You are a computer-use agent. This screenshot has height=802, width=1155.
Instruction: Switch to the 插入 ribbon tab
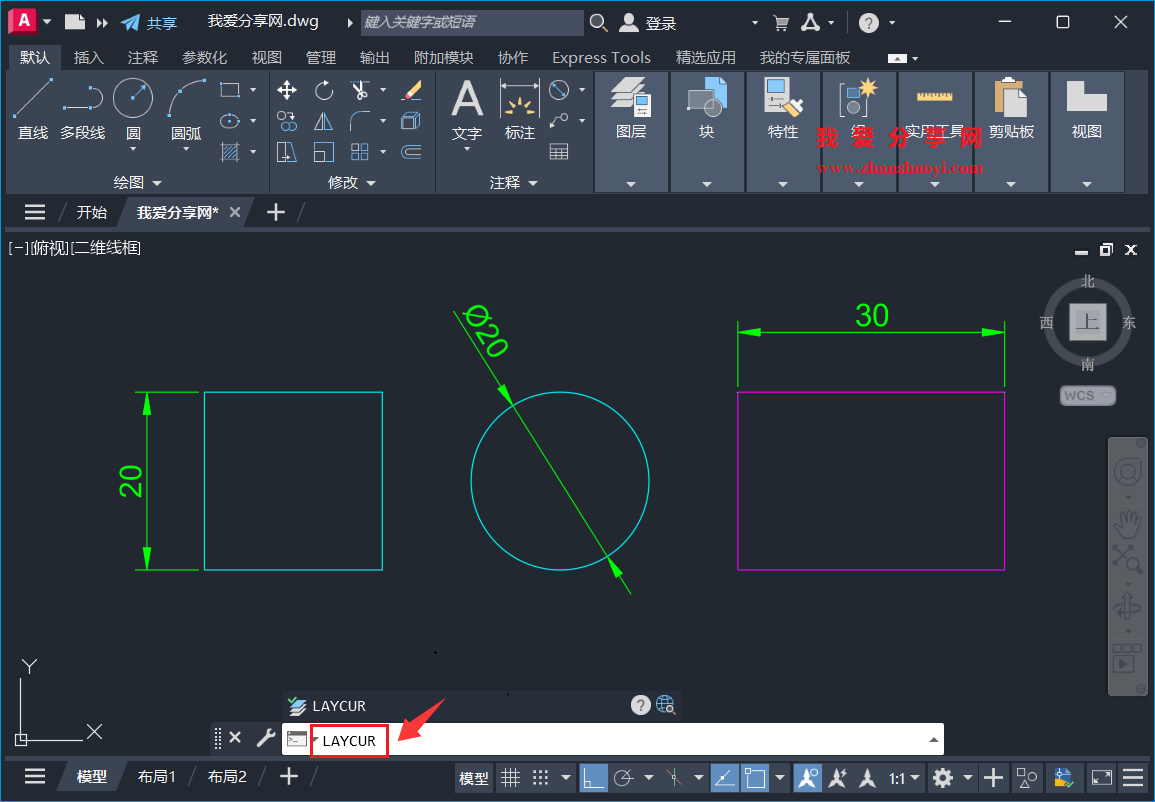click(89, 57)
